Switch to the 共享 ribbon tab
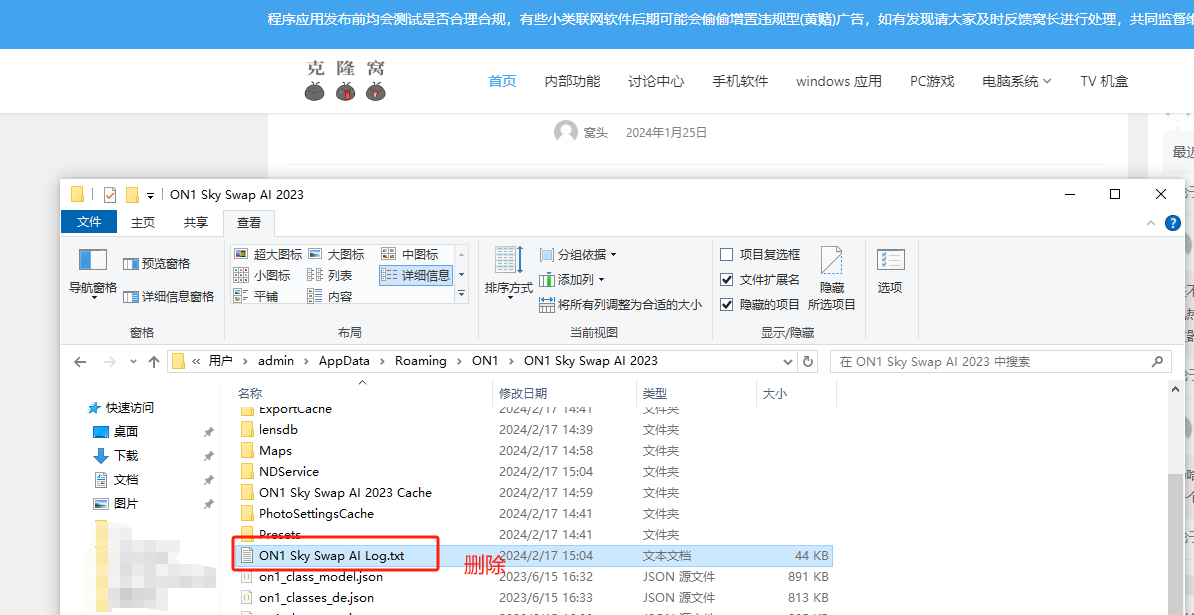This screenshot has height=615, width=1194. 196,222
